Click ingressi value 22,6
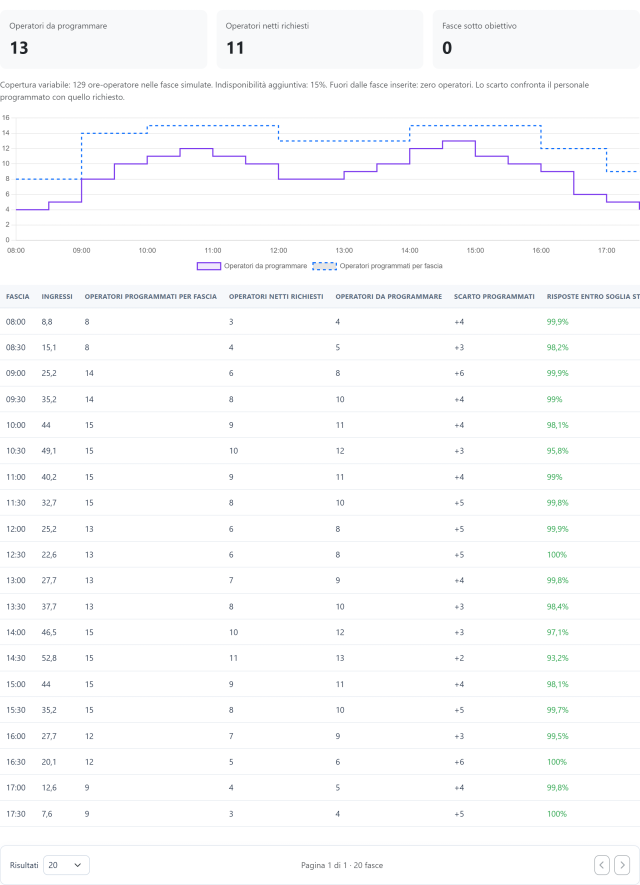Image resolution: width=640 pixels, height=885 pixels. click(49, 555)
